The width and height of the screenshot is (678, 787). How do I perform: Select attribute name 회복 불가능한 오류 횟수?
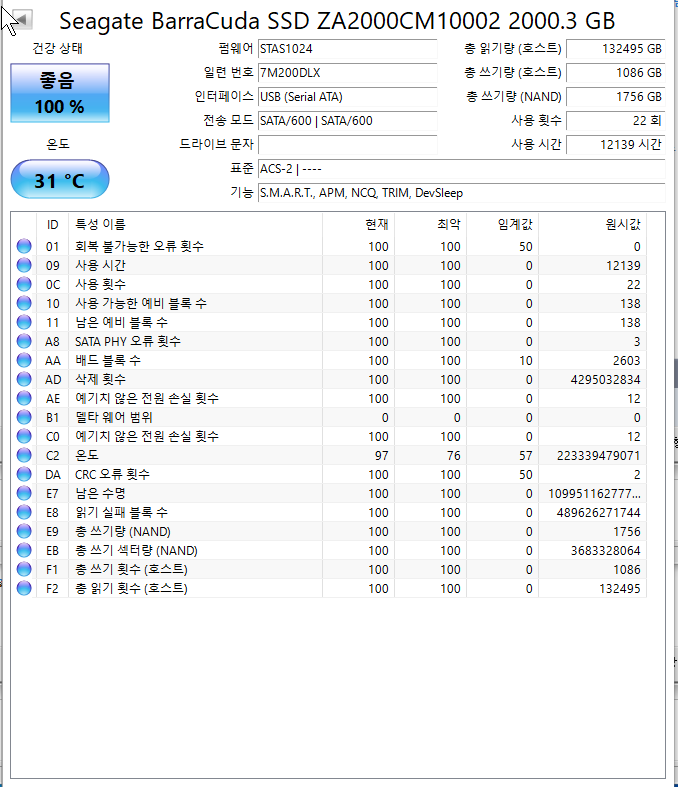coord(140,246)
